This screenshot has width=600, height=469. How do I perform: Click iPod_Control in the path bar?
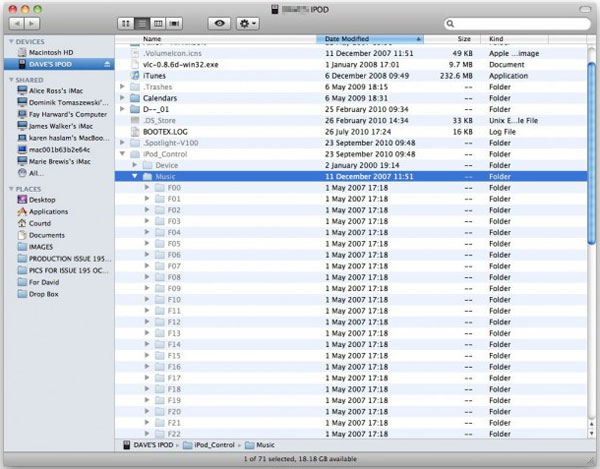(x=209, y=445)
